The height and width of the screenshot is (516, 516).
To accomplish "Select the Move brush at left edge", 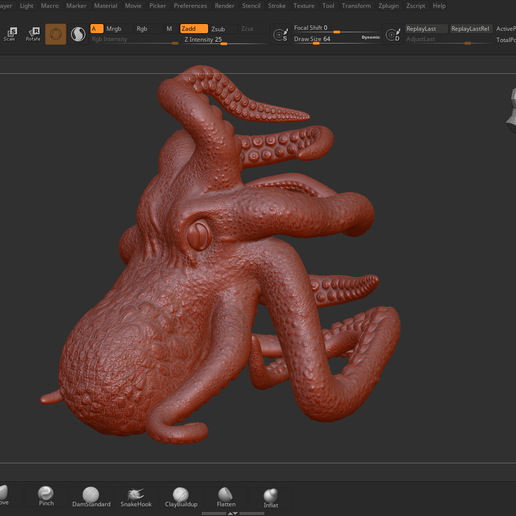I will coord(3,495).
